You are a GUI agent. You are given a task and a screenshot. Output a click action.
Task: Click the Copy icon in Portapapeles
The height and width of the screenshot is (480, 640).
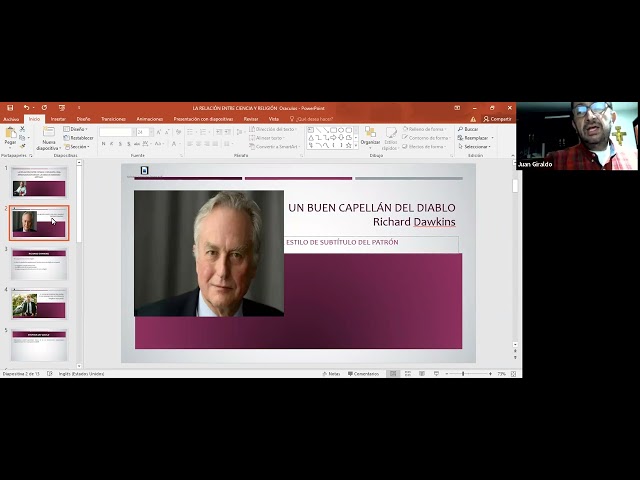(22, 138)
